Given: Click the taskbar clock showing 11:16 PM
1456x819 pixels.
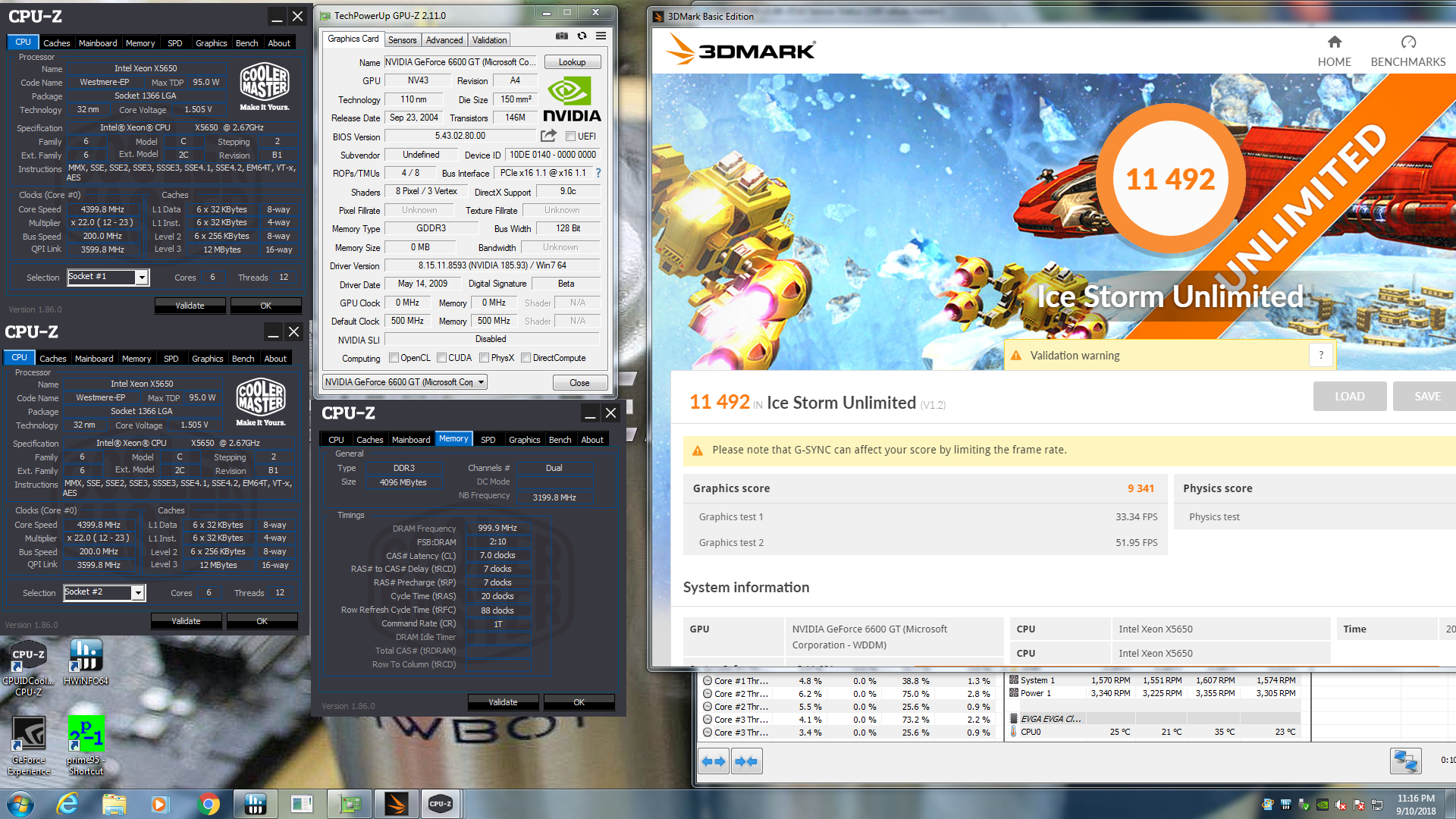Looking at the screenshot, I should [1417, 804].
